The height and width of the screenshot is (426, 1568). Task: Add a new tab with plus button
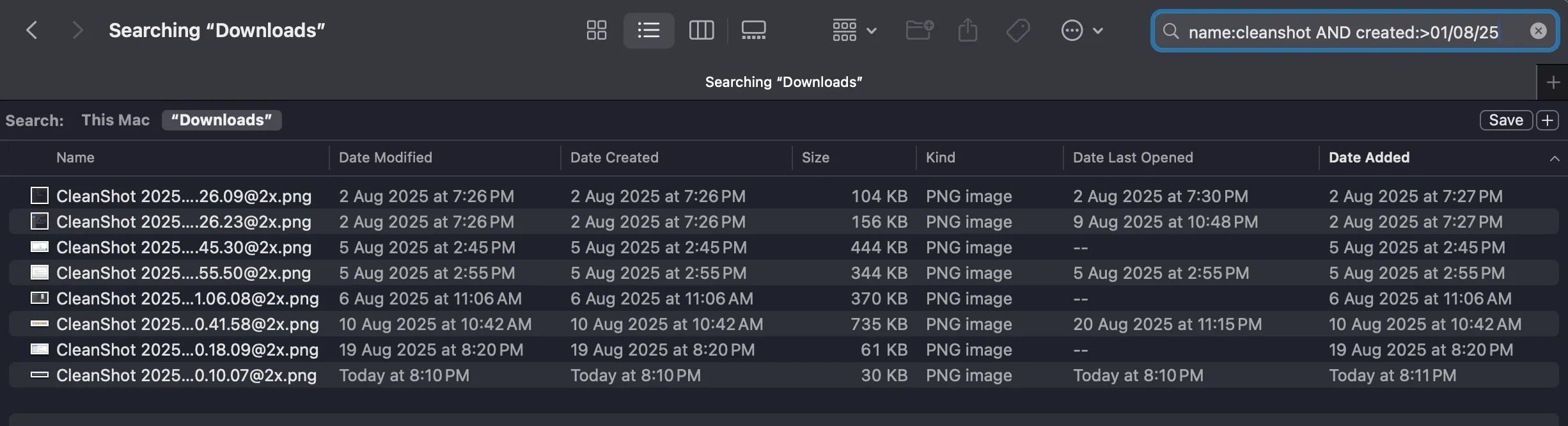[1553, 82]
